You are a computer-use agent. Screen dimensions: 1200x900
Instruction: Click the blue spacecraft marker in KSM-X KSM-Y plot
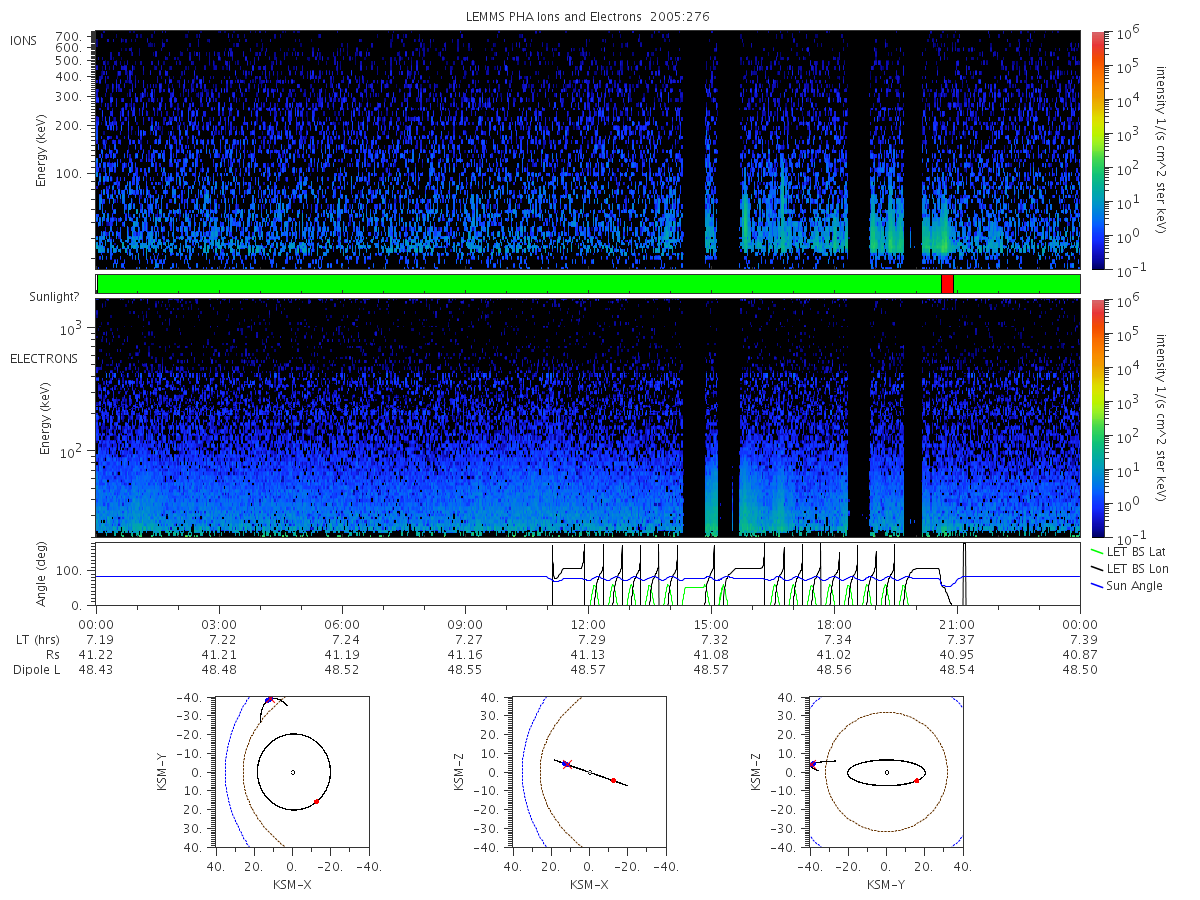point(269,700)
